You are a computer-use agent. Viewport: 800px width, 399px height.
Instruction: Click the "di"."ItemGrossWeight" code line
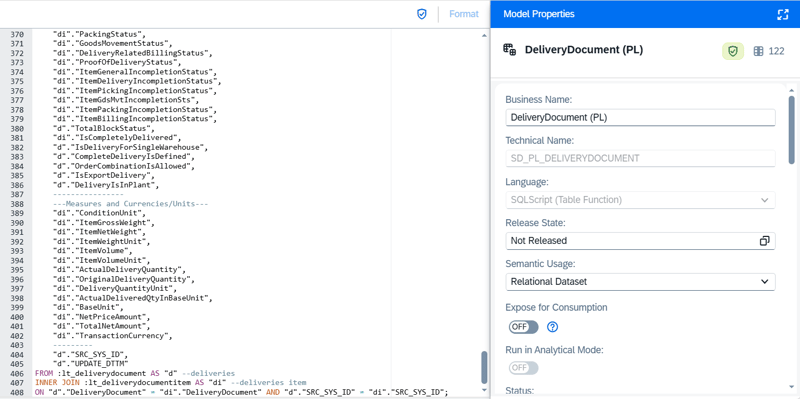[x=104, y=222]
